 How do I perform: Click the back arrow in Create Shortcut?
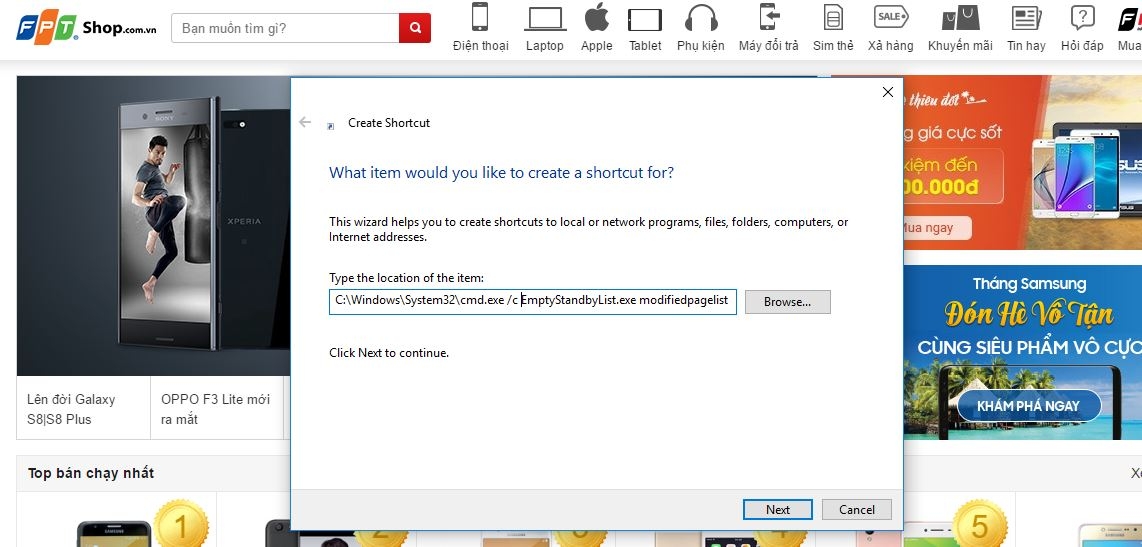click(x=305, y=122)
